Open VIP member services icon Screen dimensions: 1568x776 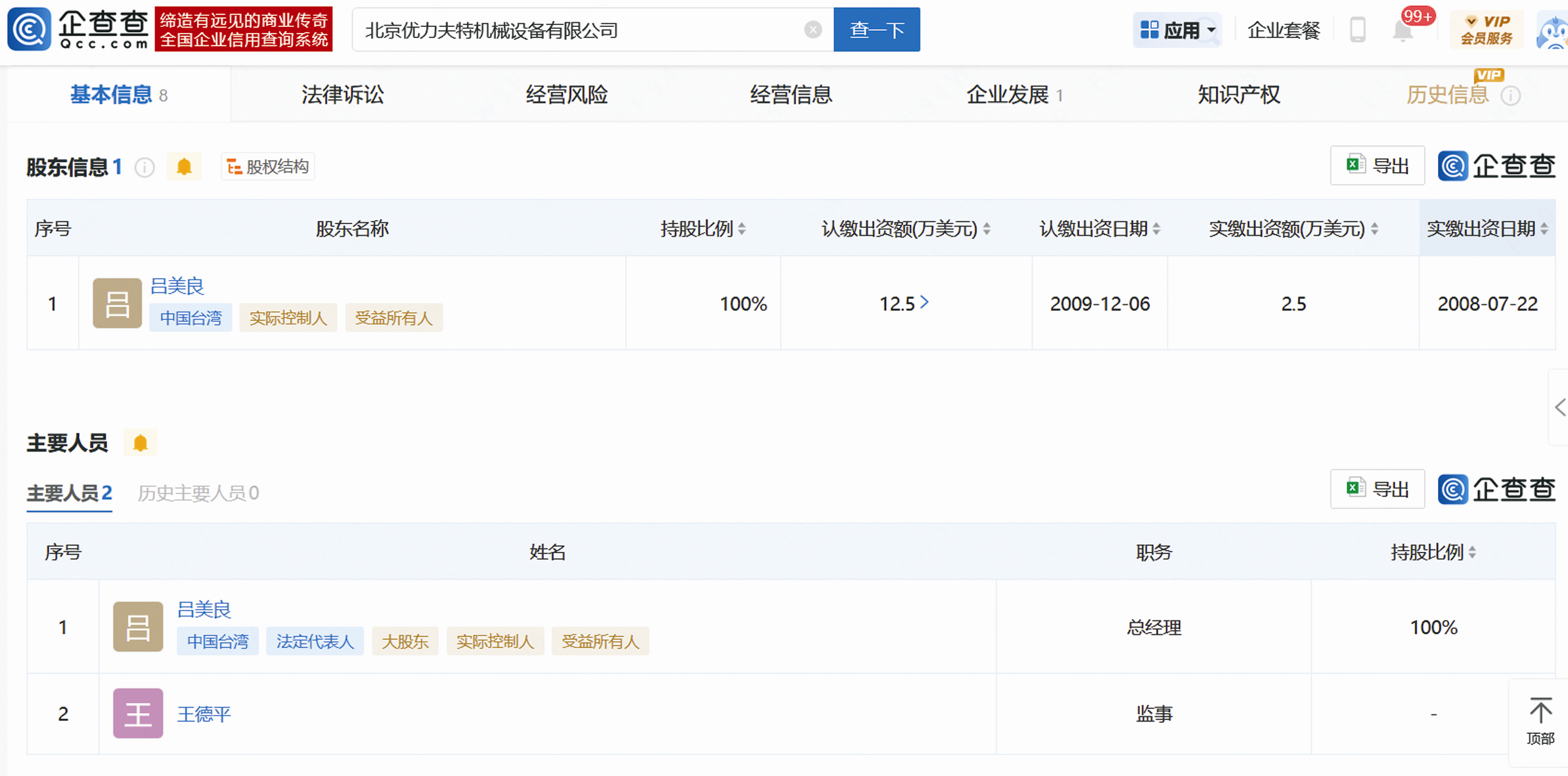point(1486,30)
